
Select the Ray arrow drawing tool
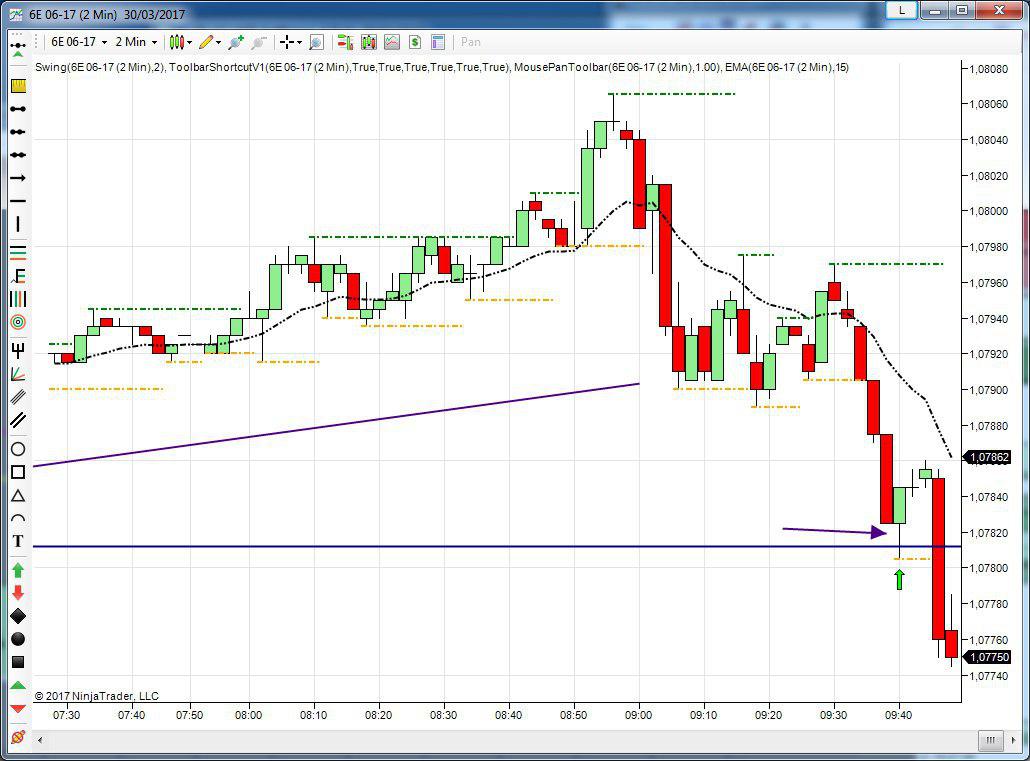(18, 178)
